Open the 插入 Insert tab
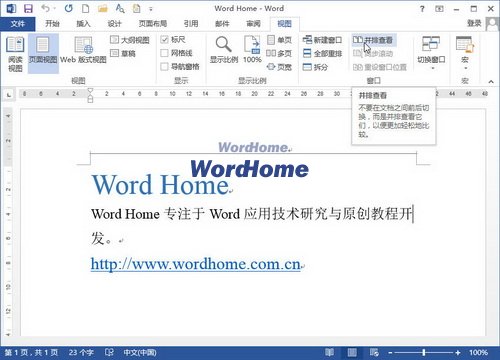 coord(83,24)
